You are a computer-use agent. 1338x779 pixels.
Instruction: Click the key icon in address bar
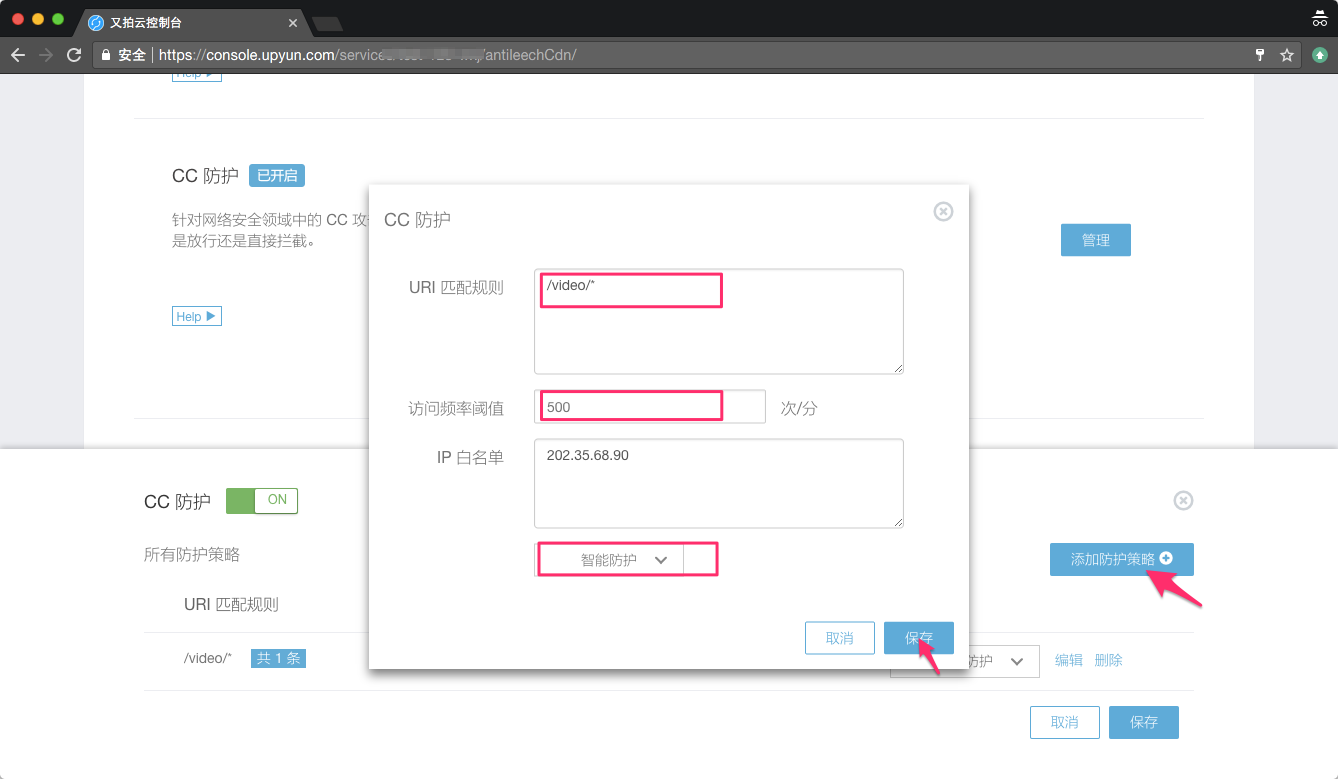tap(1260, 55)
